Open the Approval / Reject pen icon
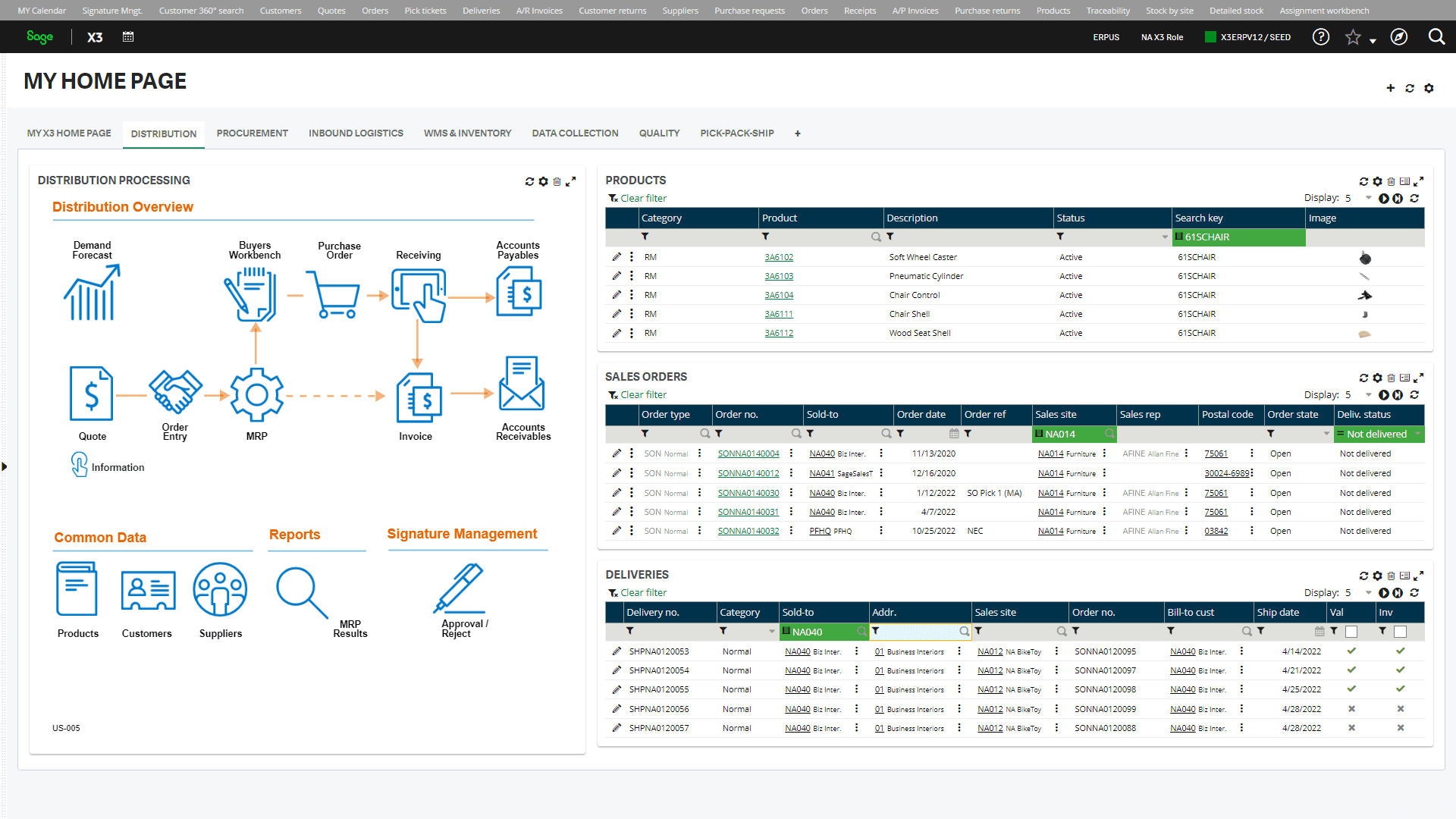Image resolution: width=1456 pixels, height=819 pixels. click(x=460, y=588)
